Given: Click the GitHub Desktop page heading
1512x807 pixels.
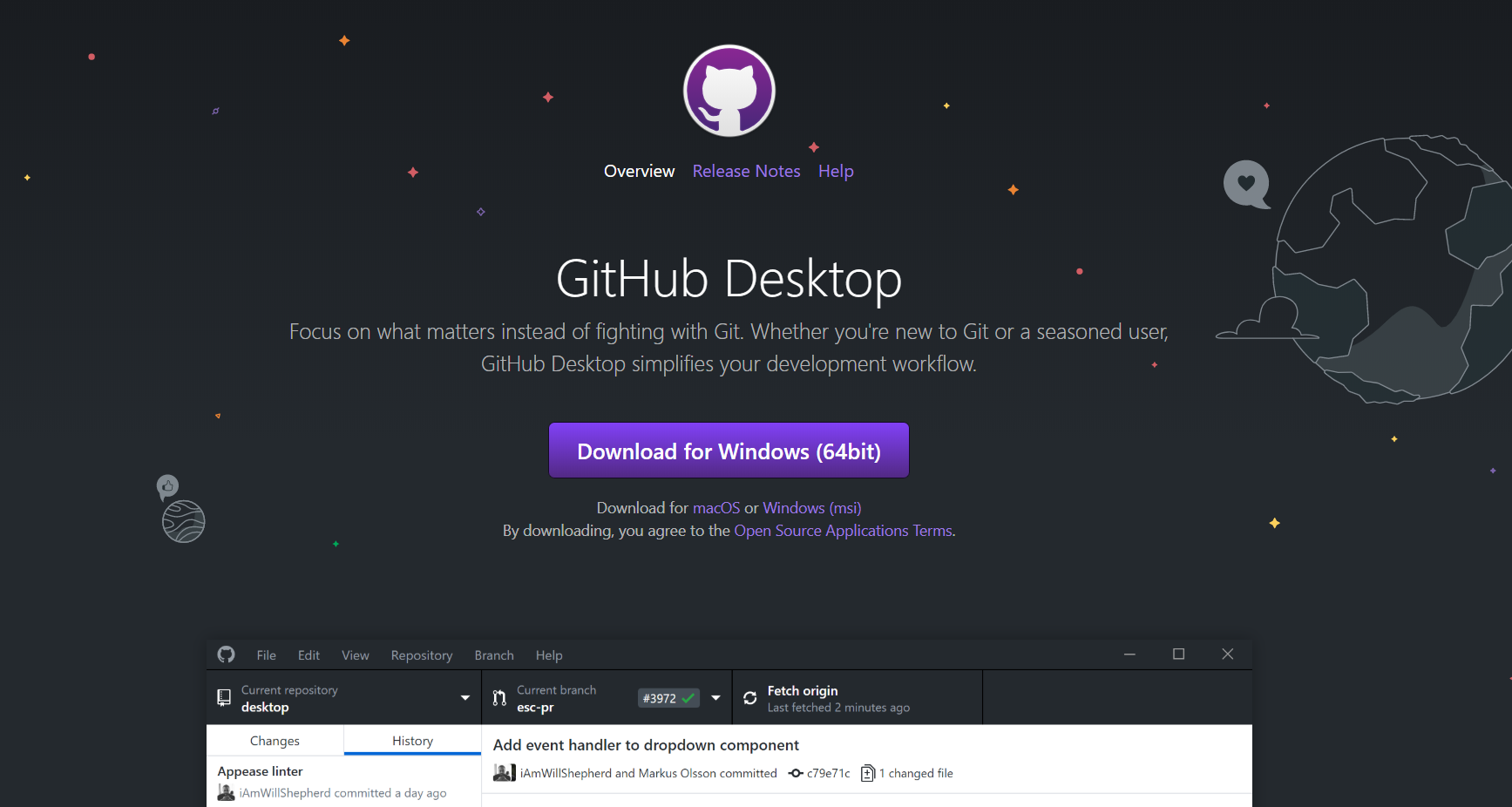Looking at the screenshot, I should (729, 280).
